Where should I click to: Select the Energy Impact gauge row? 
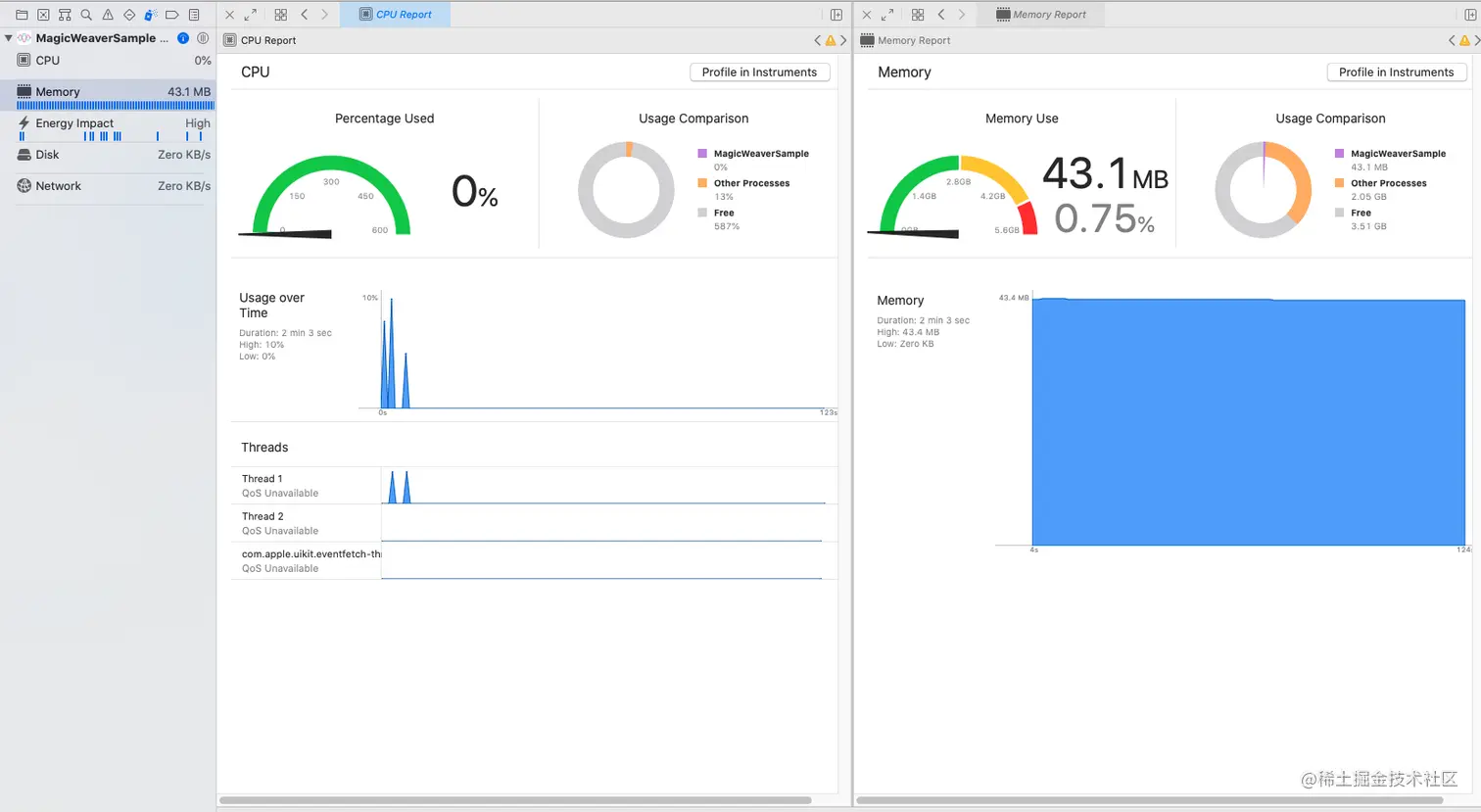pos(108,127)
